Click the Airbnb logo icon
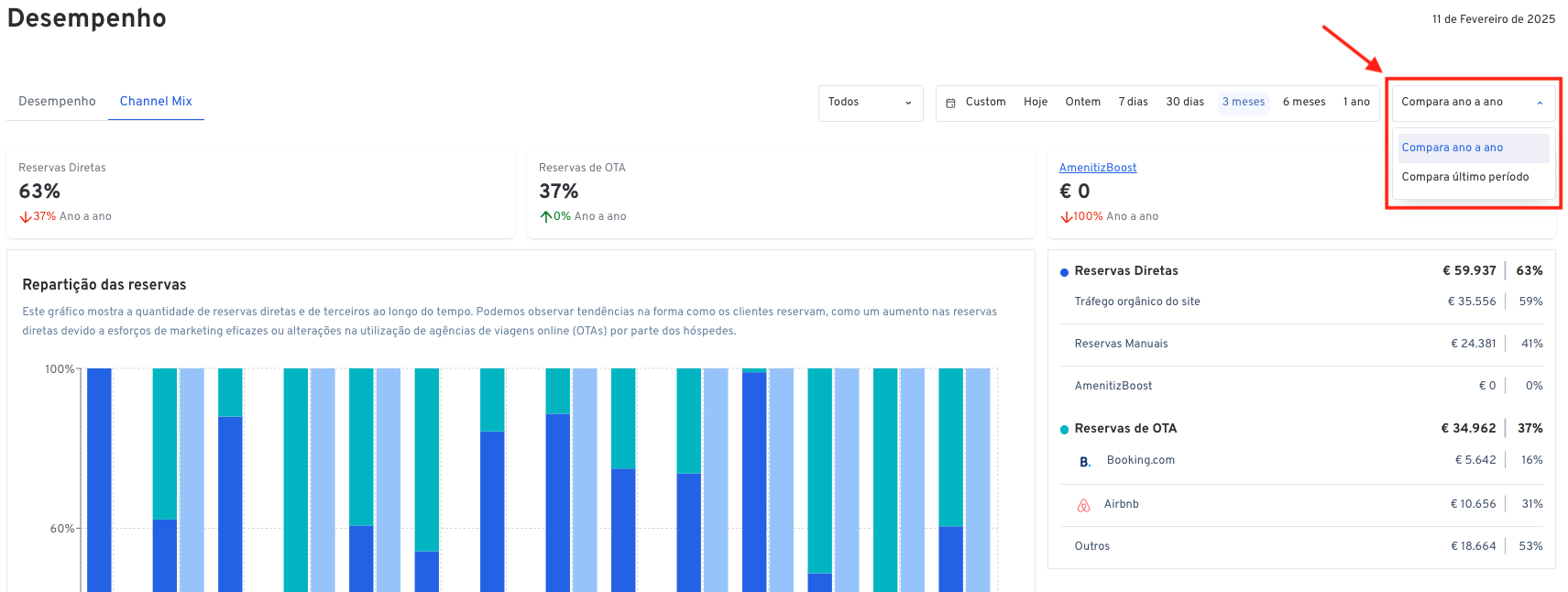This screenshot has width=1568, height=592. coord(1084,505)
